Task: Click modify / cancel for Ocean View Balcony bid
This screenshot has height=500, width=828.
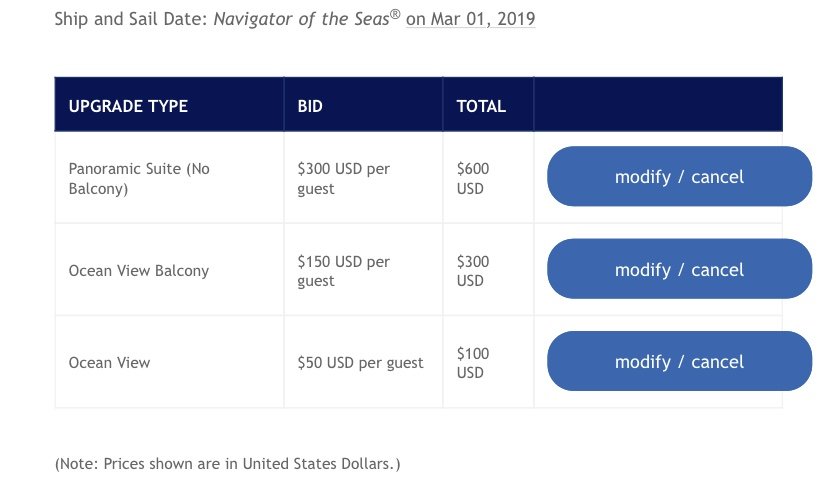Action: click(679, 269)
